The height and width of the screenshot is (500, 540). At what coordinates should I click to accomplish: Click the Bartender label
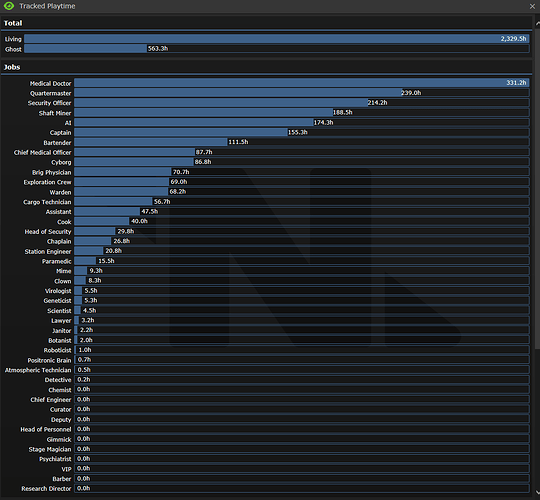point(57,143)
